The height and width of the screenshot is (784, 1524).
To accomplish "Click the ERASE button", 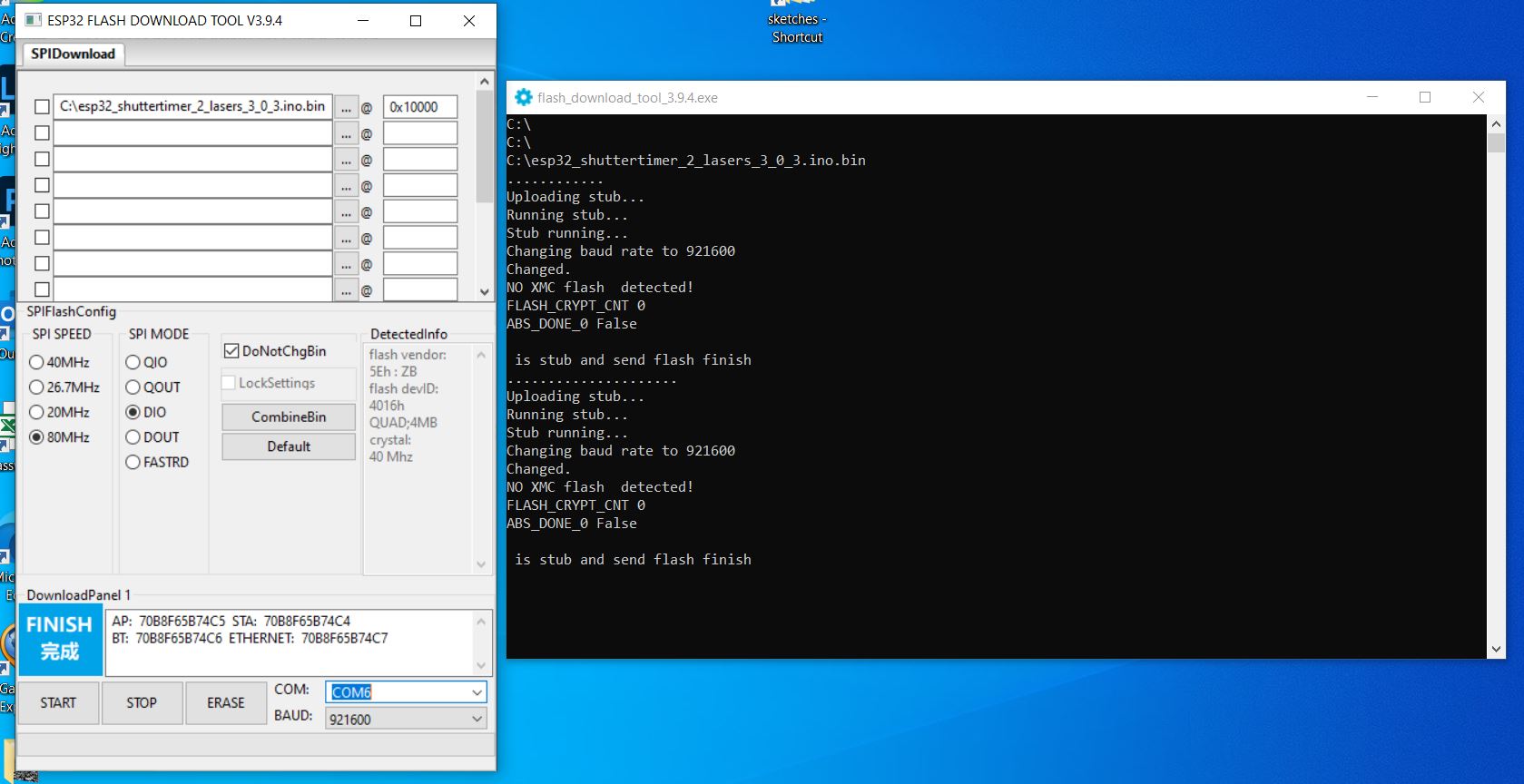I will (225, 703).
